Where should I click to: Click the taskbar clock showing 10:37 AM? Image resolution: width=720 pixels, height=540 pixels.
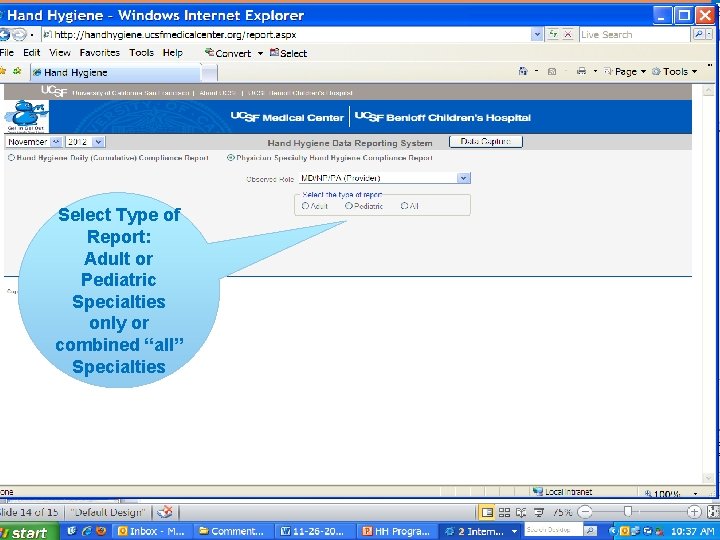coord(692,531)
